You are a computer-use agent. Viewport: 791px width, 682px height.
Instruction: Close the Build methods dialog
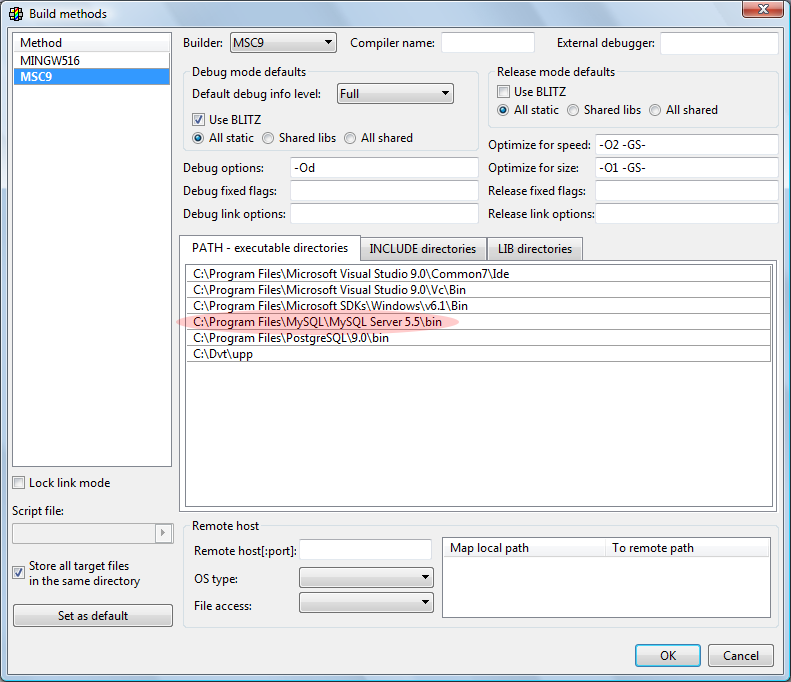[x=762, y=12]
